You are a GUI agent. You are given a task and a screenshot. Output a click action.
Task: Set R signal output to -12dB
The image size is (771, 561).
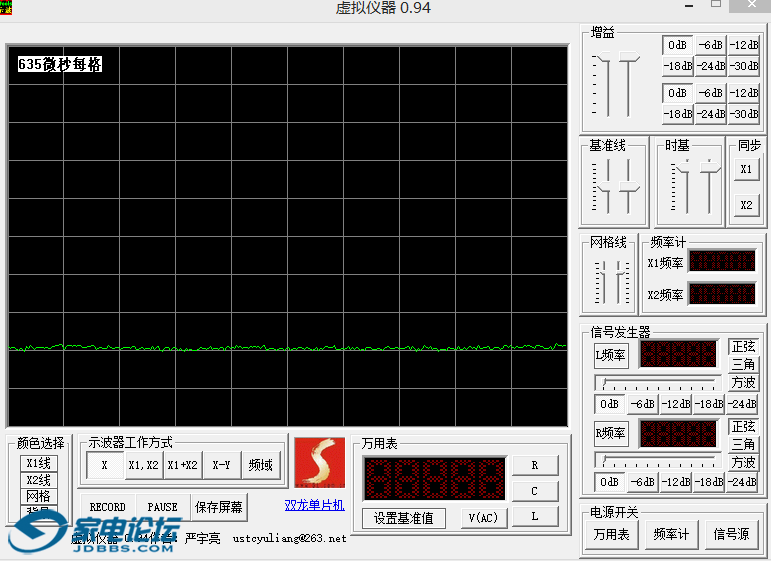[676, 482]
